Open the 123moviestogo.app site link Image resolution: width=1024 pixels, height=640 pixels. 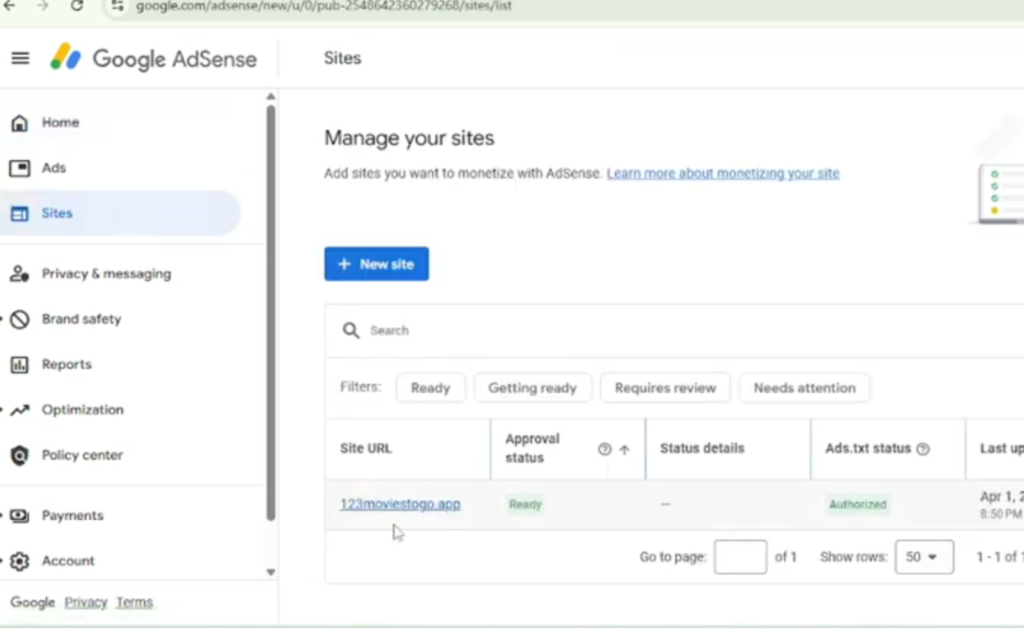(400, 504)
